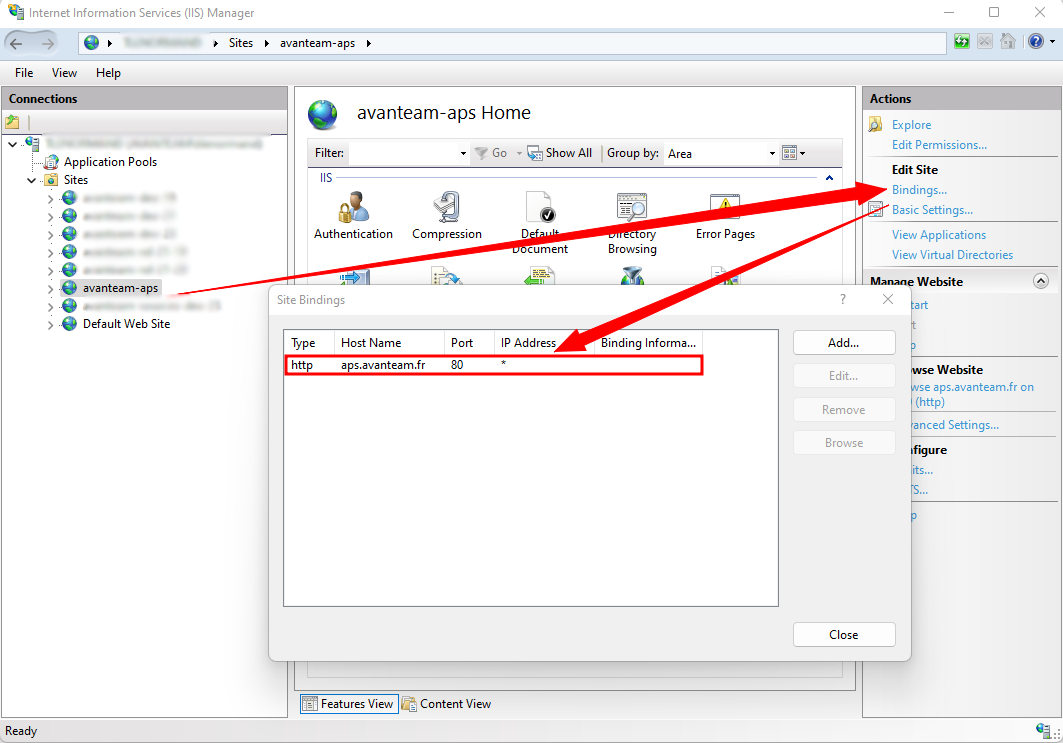Open the Group by Area dropdown
The width and height of the screenshot is (1063, 743).
771,154
